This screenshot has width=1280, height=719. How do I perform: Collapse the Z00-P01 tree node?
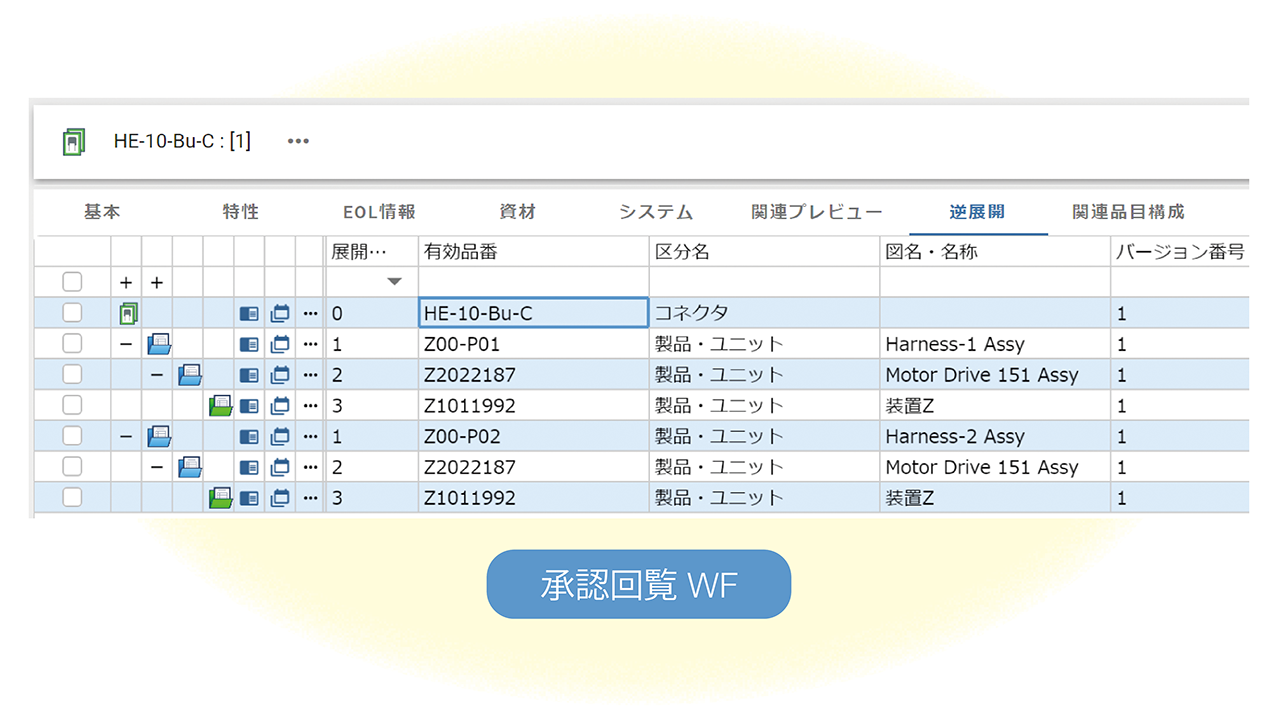pos(126,344)
